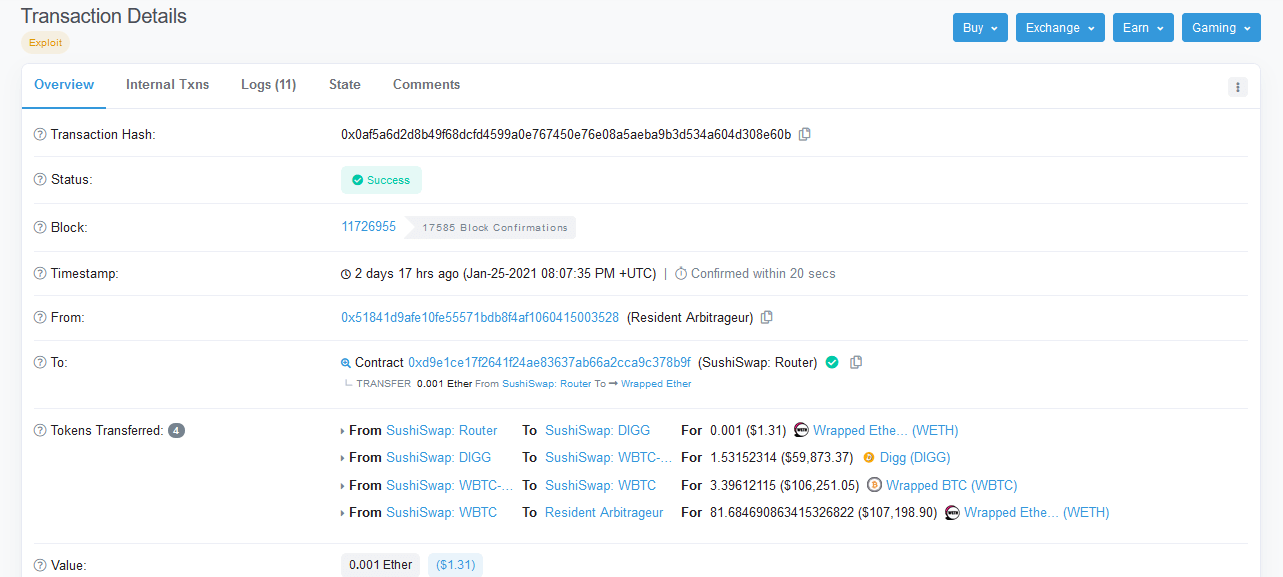Click the help icon beside Transaction Hash
Image resolution: width=1283 pixels, height=577 pixels.
40,135
